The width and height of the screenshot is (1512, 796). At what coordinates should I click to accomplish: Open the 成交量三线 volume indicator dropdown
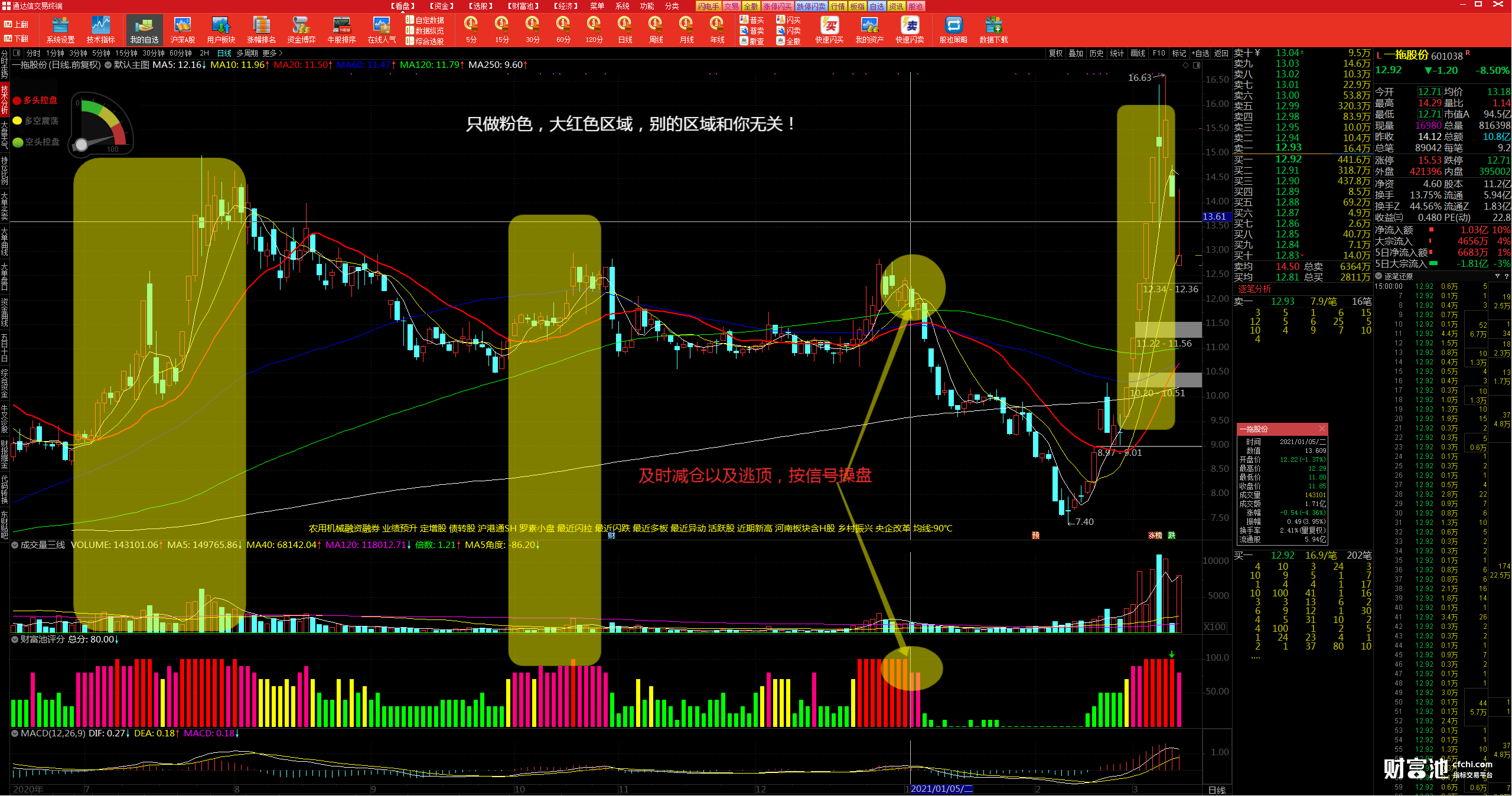[x=15, y=545]
